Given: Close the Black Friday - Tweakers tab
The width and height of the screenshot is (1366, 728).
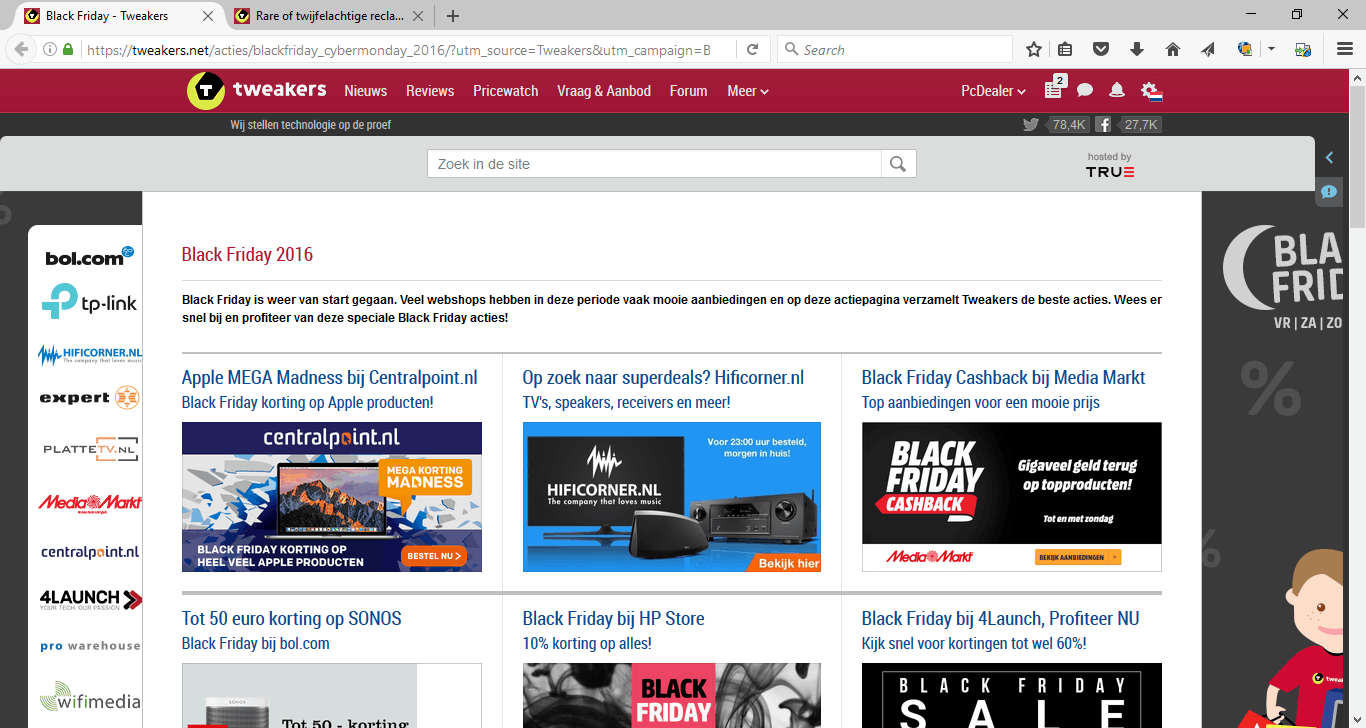Looking at the screenshot, I should [208, 16].
